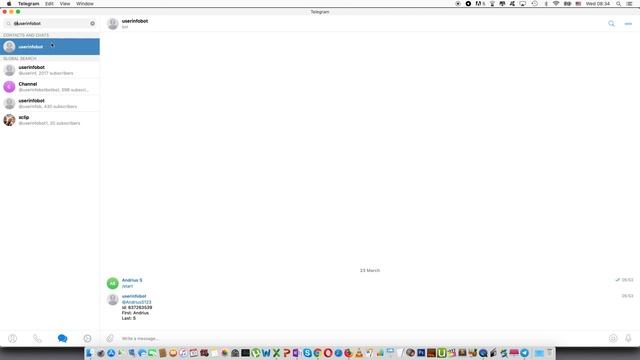Open userinfobot profile from chat header name
Image resolution: width=640 pixels, height=360 pixels.
[x=135, y=21]
